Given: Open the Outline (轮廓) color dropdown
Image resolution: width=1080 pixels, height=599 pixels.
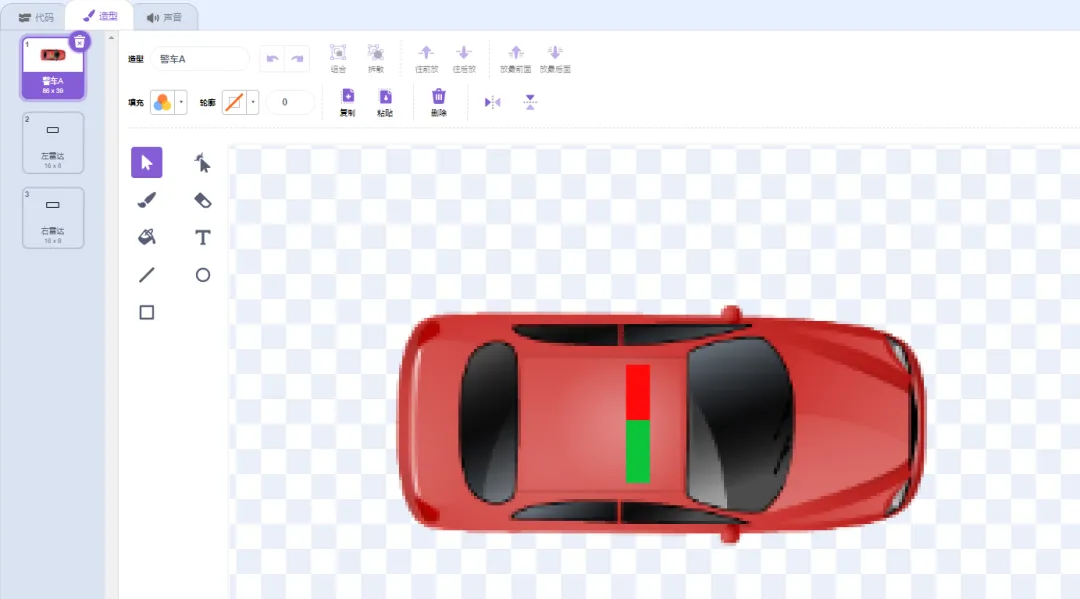Looking at the screenshot, I should pyautogui.click(x=253, y=103).
